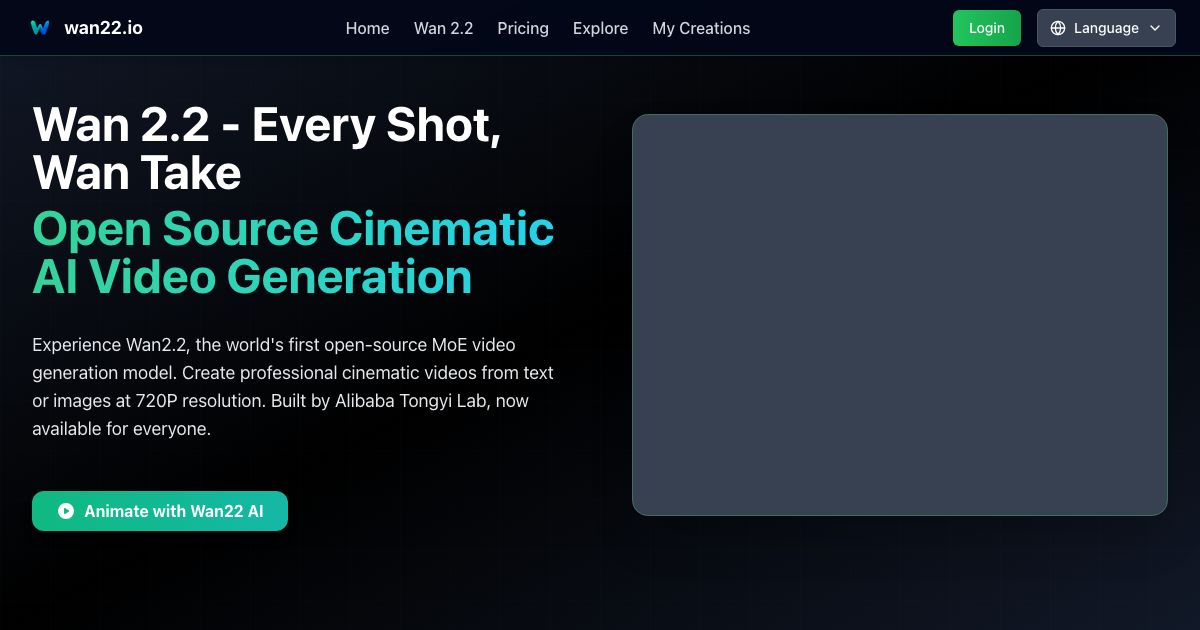Go to the Pricing page
This screenshot has height=630, width=1200.
tap(523, 28)
